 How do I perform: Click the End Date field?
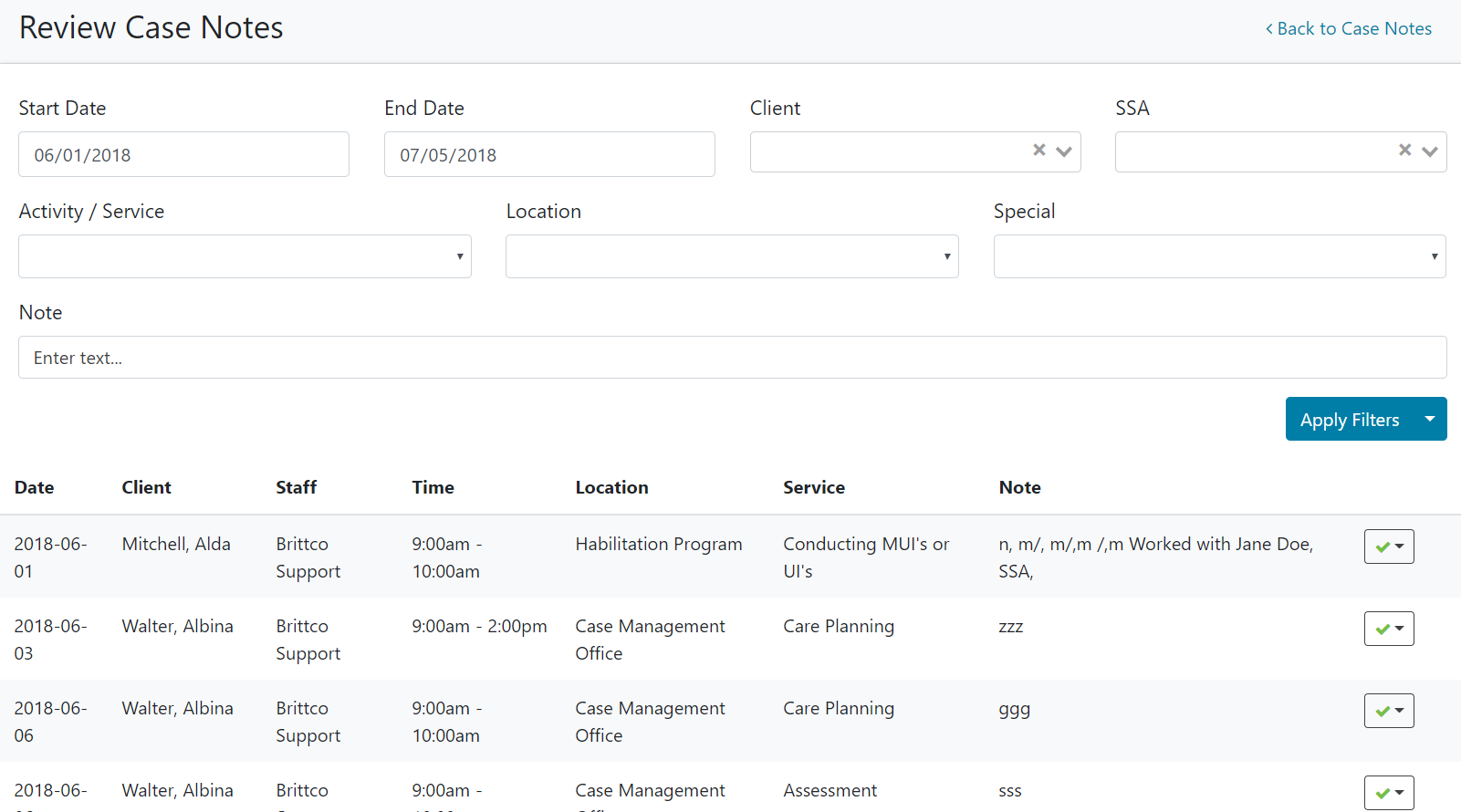tap(549, 154)
